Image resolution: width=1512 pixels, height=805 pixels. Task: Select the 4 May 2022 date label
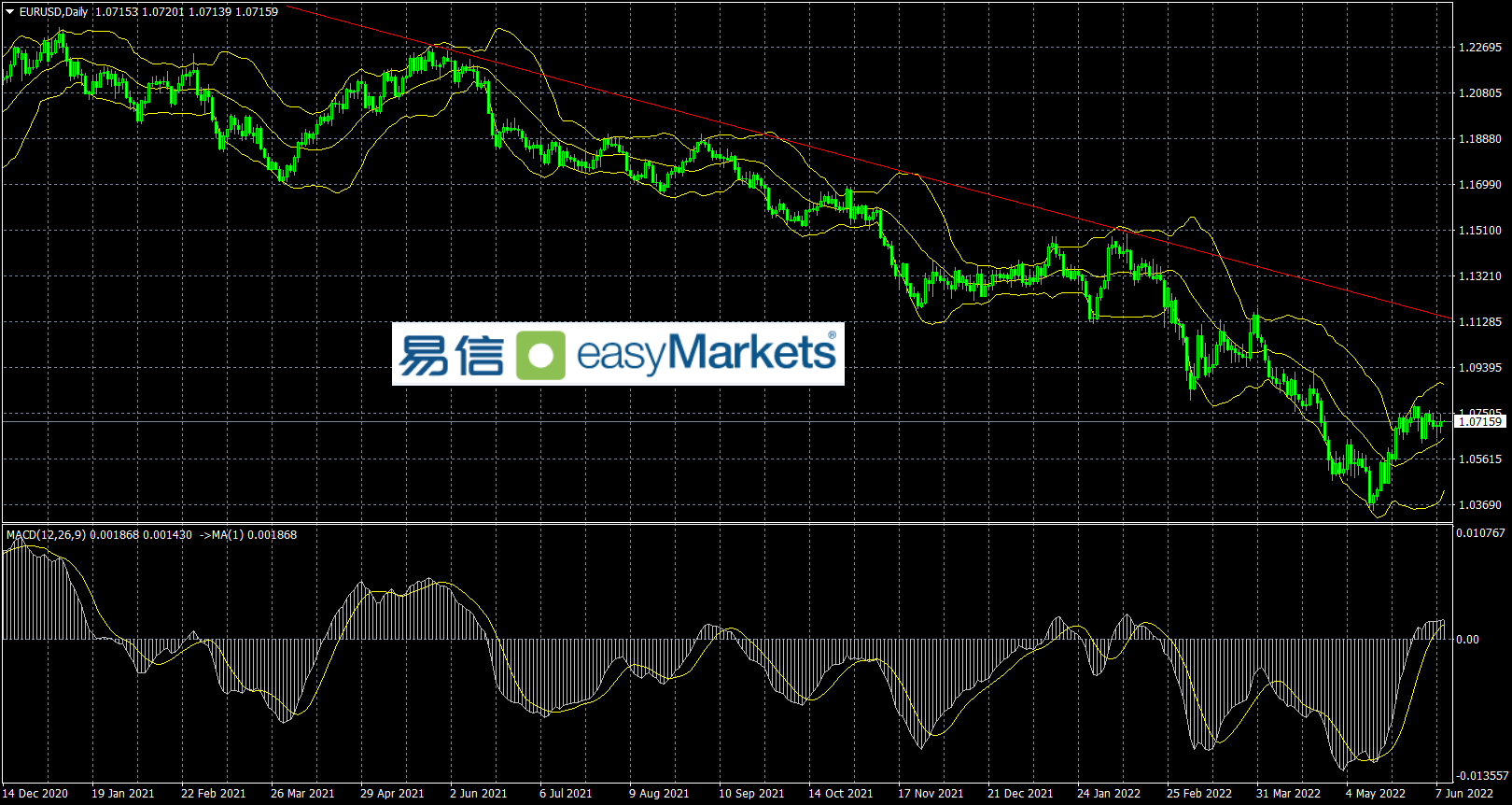[x=1376, y=794]
